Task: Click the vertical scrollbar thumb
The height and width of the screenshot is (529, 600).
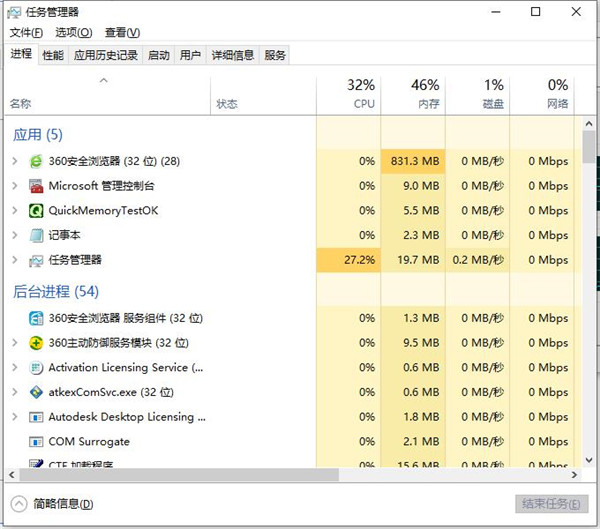Action: click(589, 147)
